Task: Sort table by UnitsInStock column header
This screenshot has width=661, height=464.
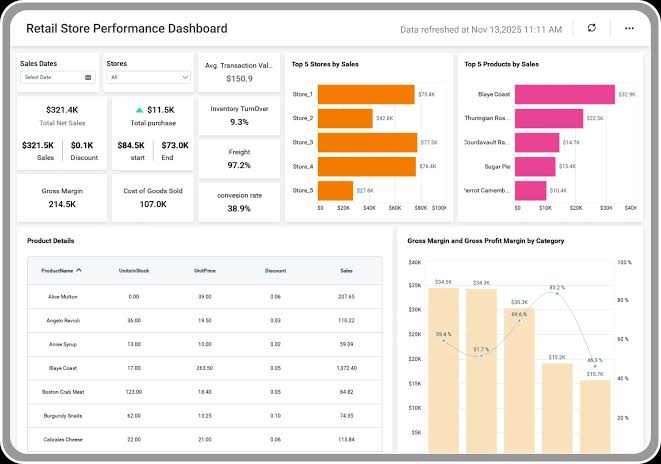Action: pos(134,271)
